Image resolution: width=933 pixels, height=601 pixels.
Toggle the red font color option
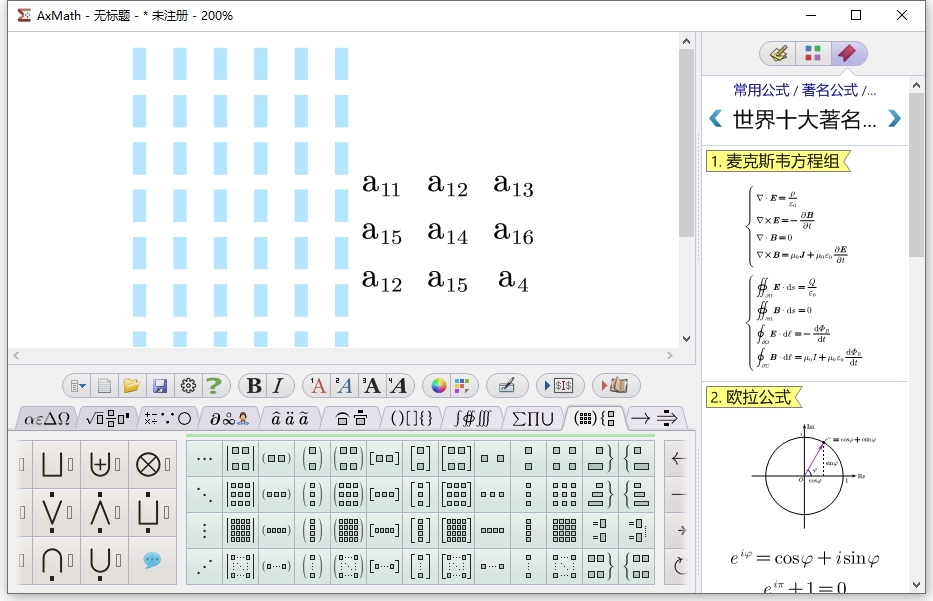(317, 385)
